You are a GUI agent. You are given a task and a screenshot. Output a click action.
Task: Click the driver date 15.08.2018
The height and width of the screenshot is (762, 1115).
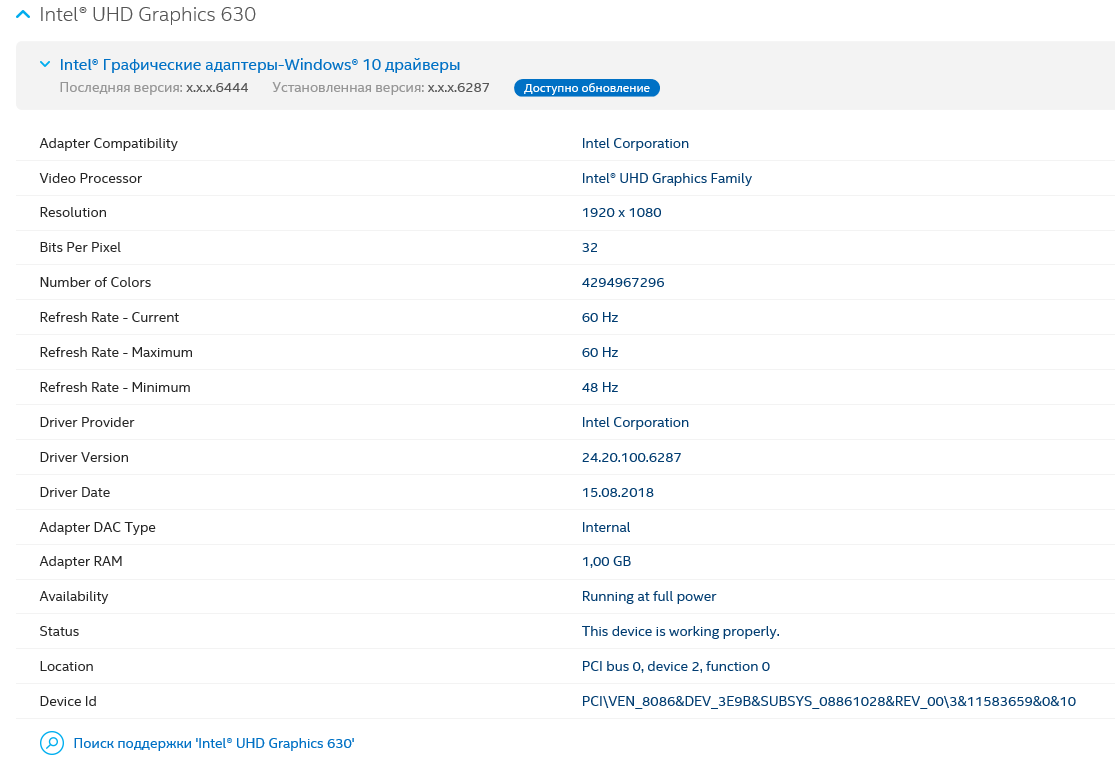617,492
